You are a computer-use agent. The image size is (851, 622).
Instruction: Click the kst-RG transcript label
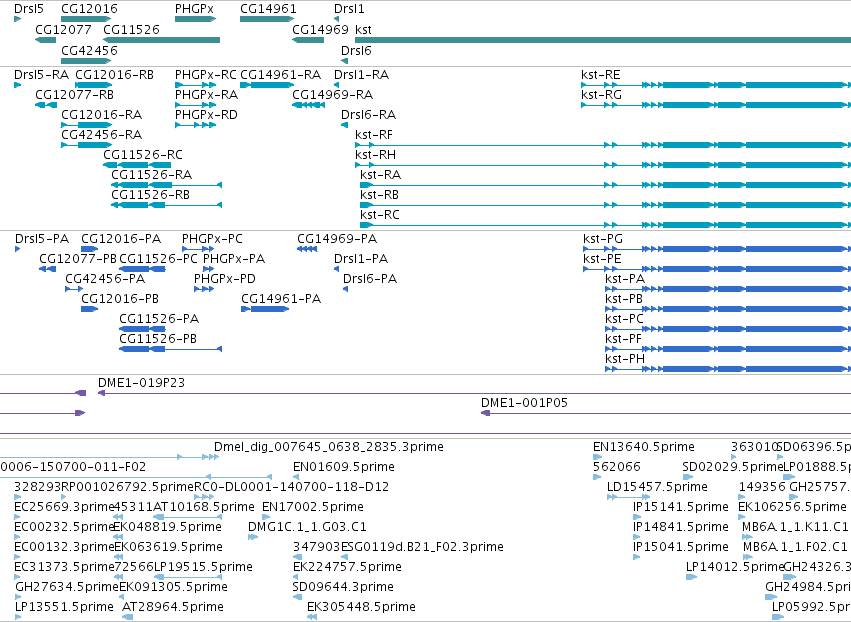[601, 95]
